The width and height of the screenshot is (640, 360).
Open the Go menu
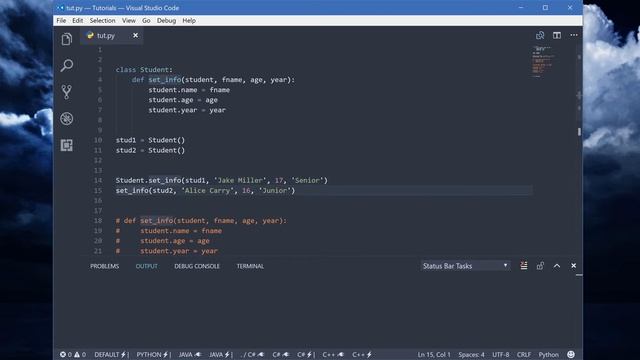point(146,20)
